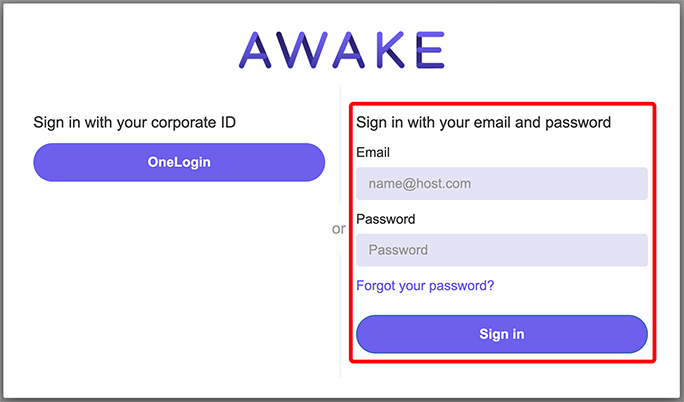Click the letter E in the AWAKE logo
Image resolution: width=684 pixels, height=402 pixels.
tap(431, 50)
